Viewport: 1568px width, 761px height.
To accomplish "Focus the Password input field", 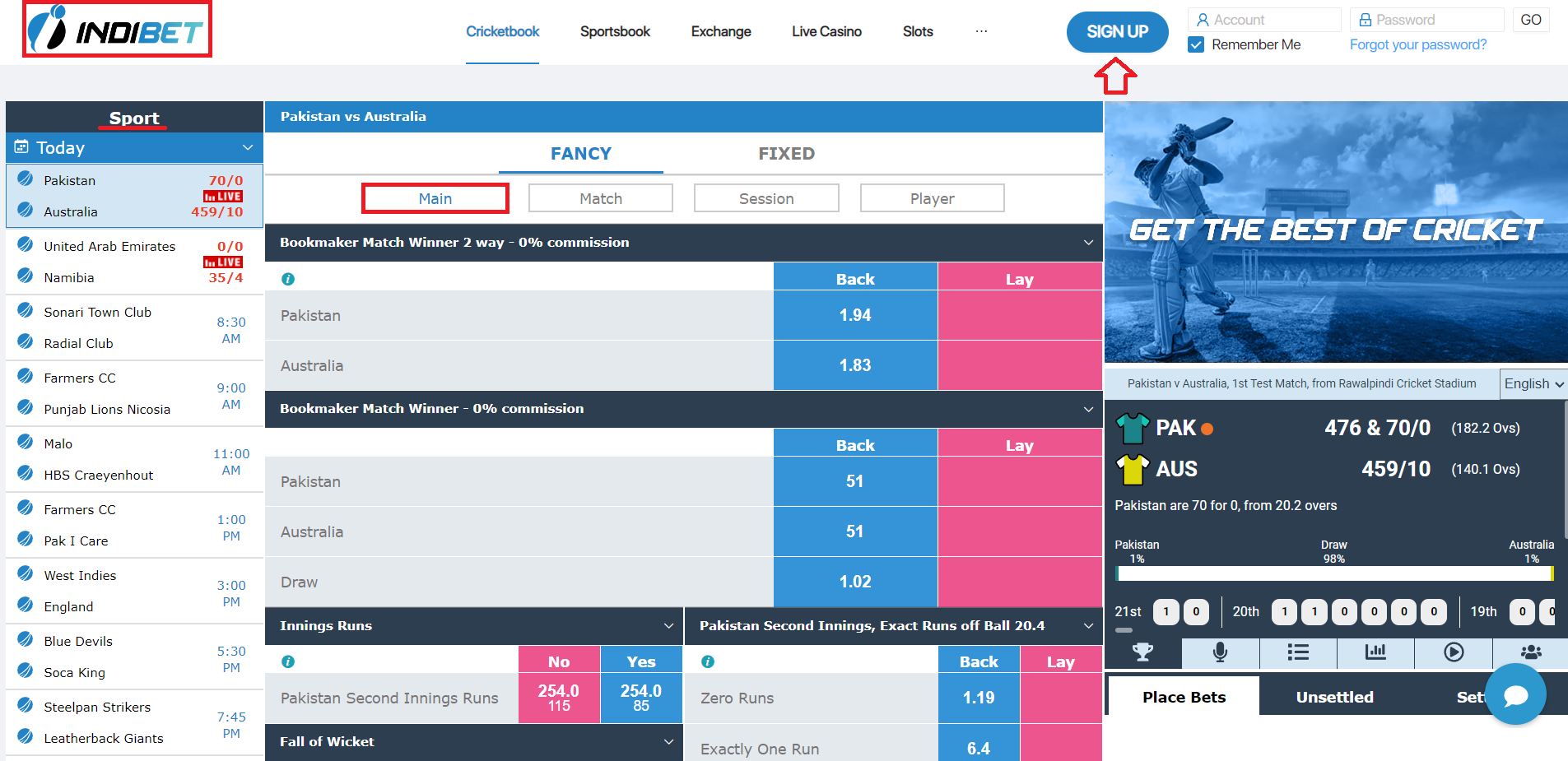I will coord(1427,20).
